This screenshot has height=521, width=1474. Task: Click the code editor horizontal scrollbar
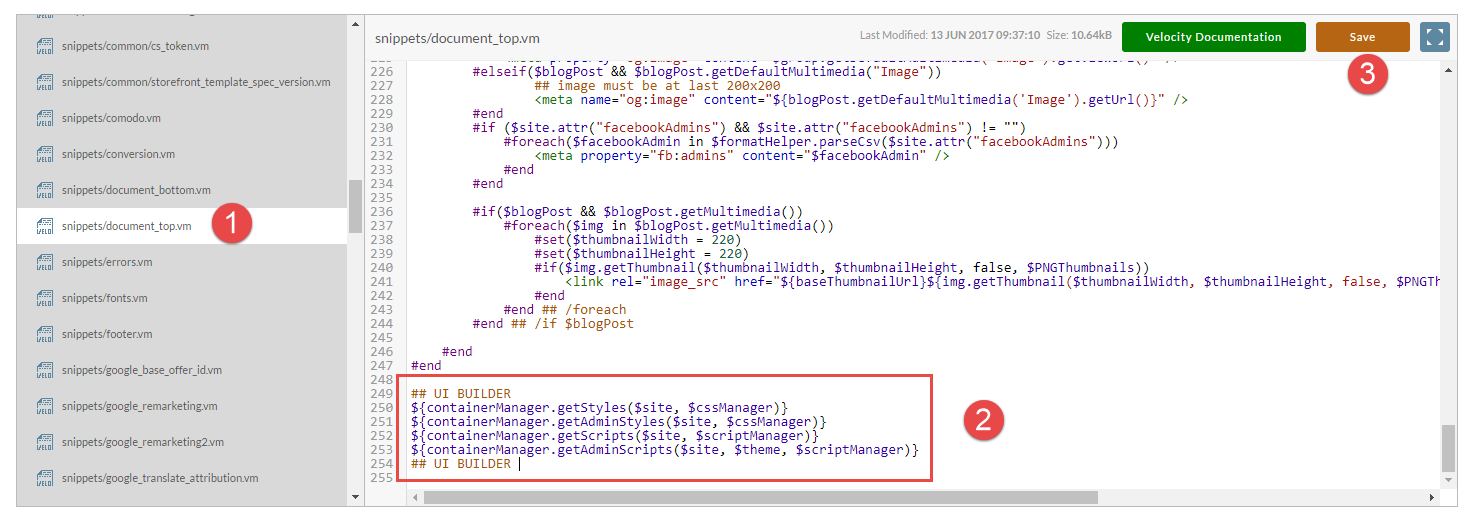[x=761, y=497]
